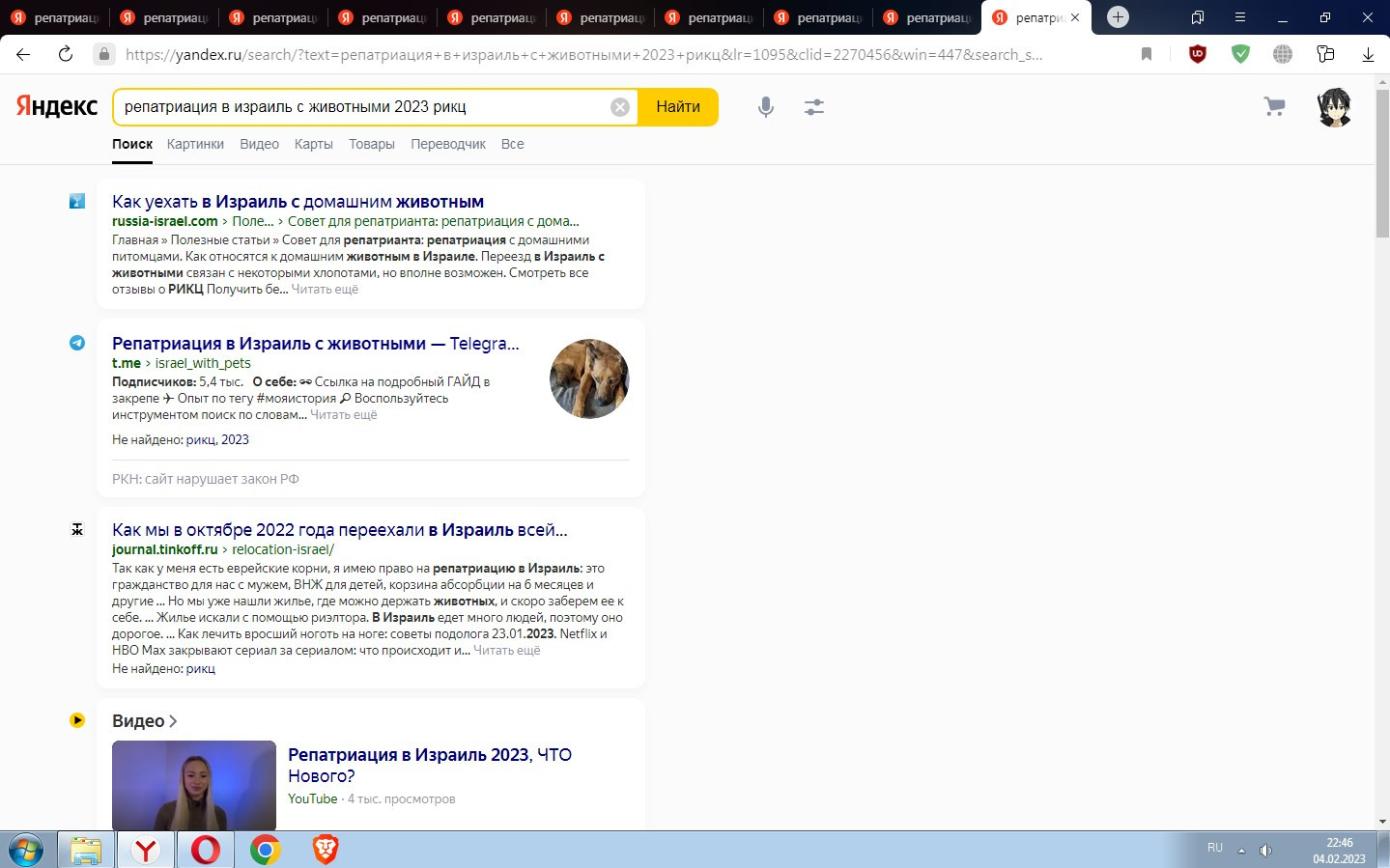Open 'Как мы в октябре 2022 года переехали' result

click(x=340, y=530)
